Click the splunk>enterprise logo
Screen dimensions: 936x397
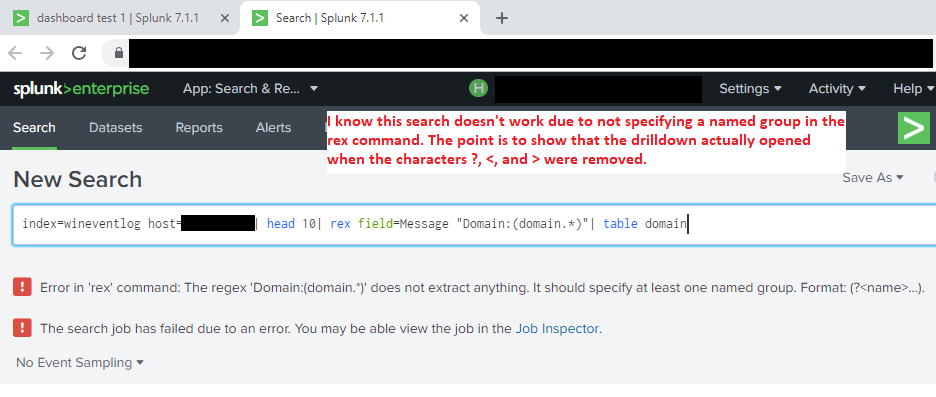click(81, 89)
